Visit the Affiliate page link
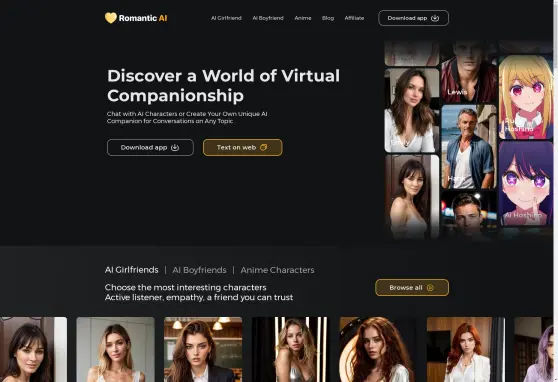558x382 pixels. point(354,18)
